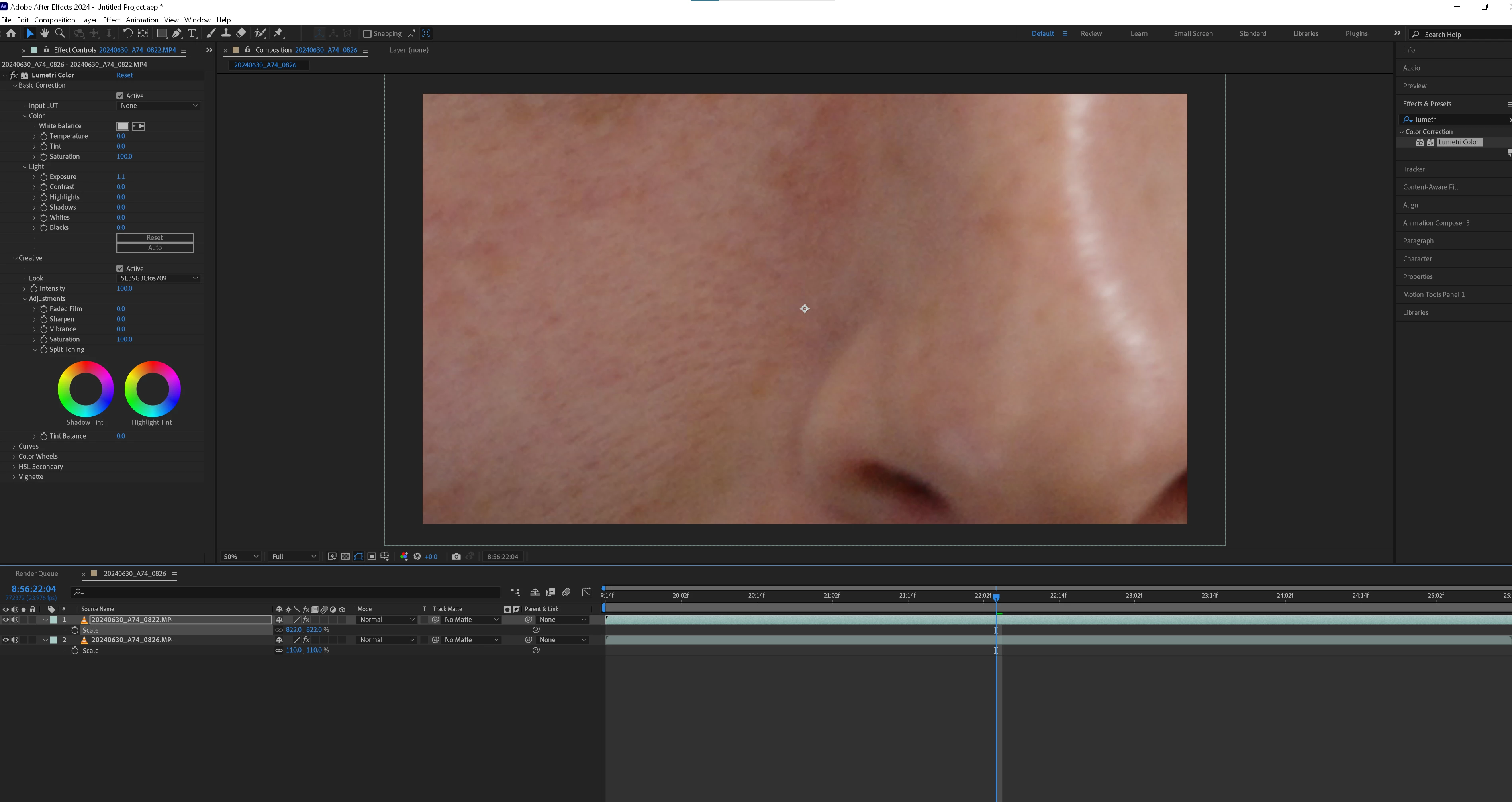Click the Search Help field
This screenshot has width=1512, height=802.
coord(1461,34)
